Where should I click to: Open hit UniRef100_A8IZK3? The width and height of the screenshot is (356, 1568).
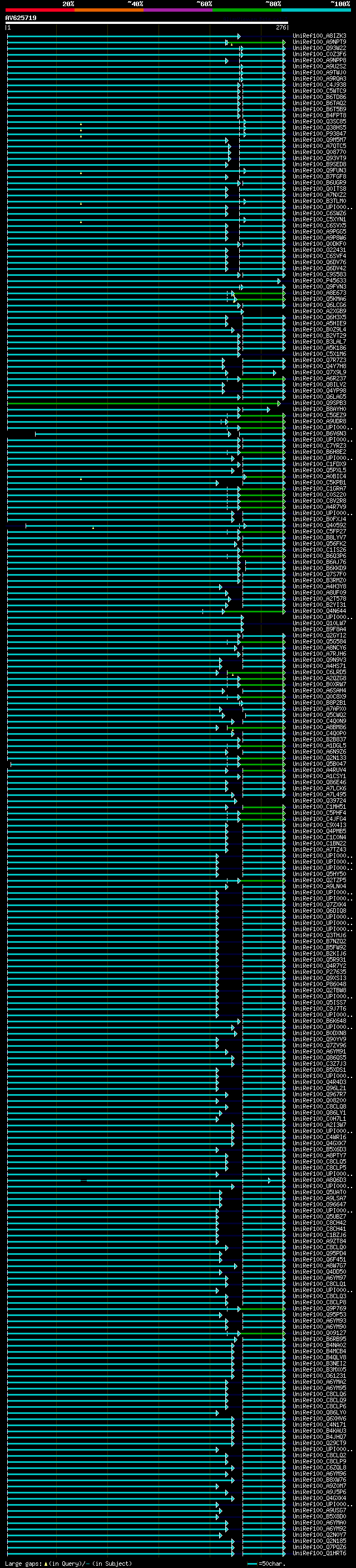tap(319, 36)
